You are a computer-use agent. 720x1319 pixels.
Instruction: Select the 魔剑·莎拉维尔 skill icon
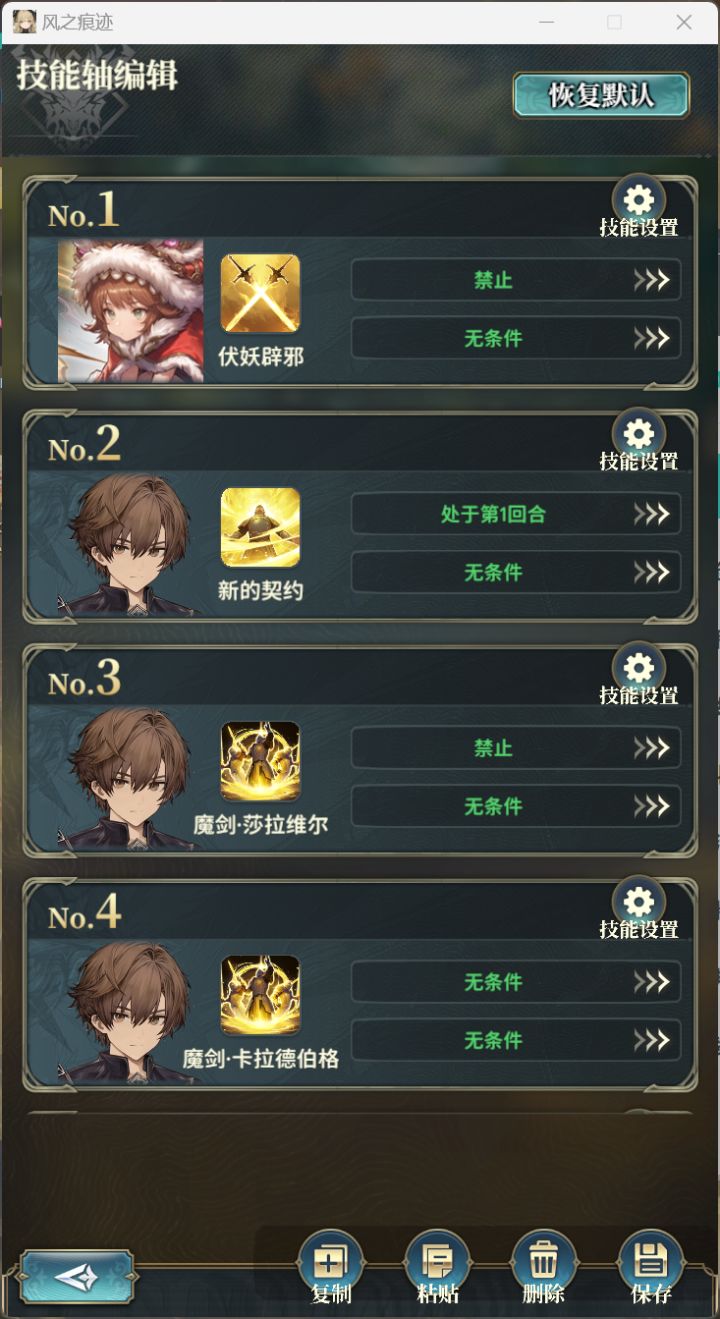click(x=260, y=761)
